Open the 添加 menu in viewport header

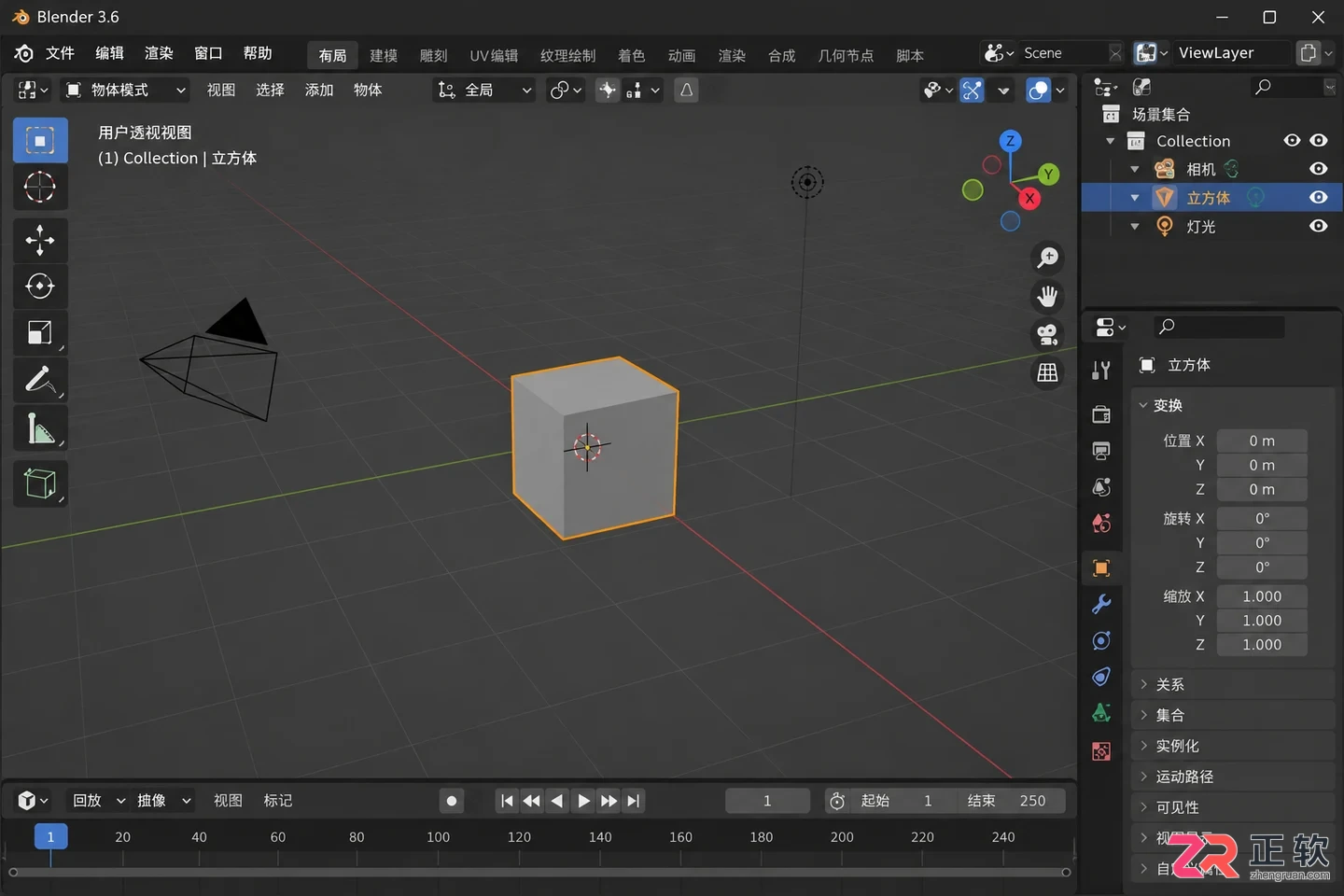(319, 91)
